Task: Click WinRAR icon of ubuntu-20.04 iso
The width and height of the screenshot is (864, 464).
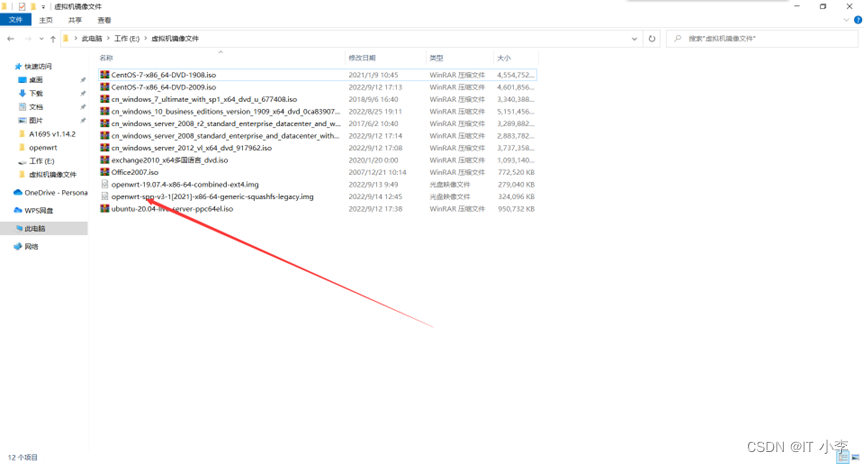Action: pyautogui.click(x=105, y=208)
